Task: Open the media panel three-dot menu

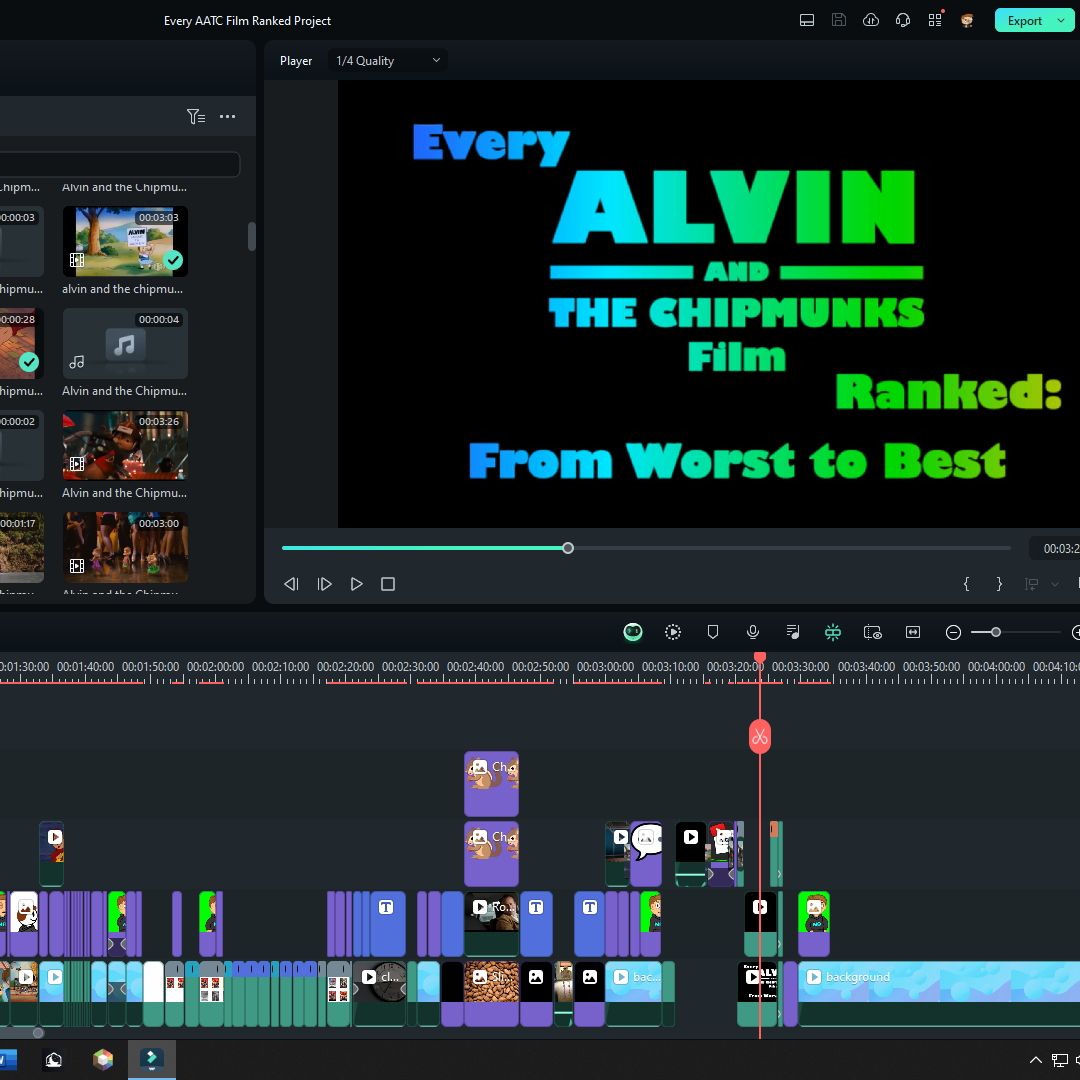Action: [x=228, y=117]
